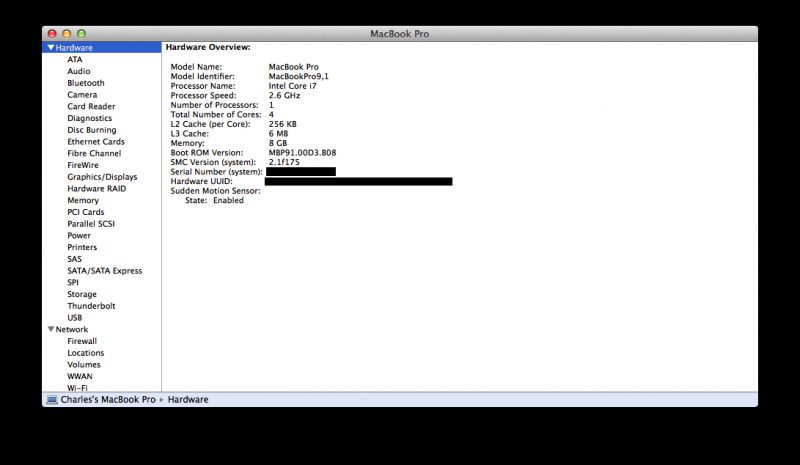Select SAS in the sidebar

tap(74, 259)
